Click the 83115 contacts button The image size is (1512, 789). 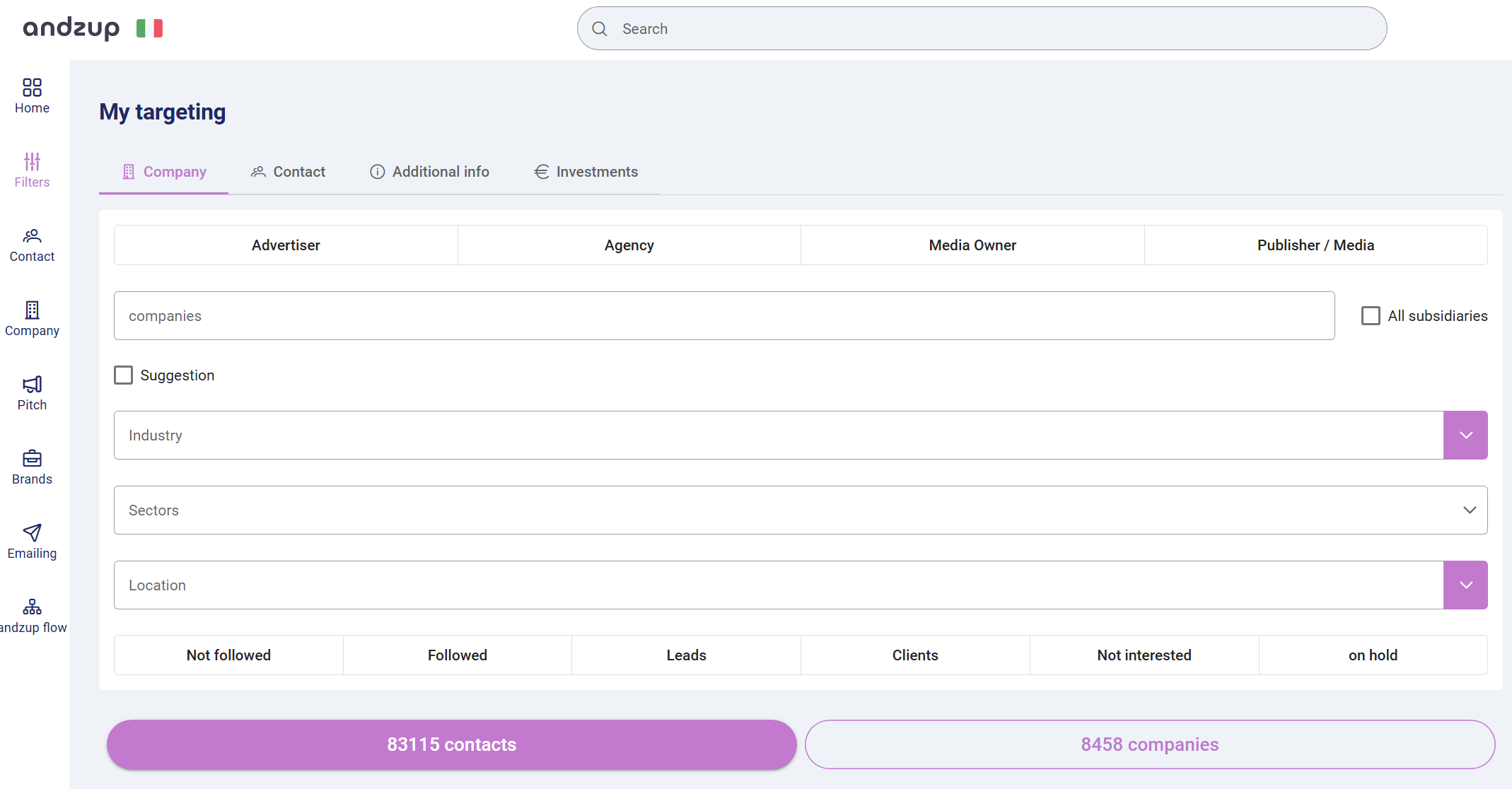click(x=451, y=744)
